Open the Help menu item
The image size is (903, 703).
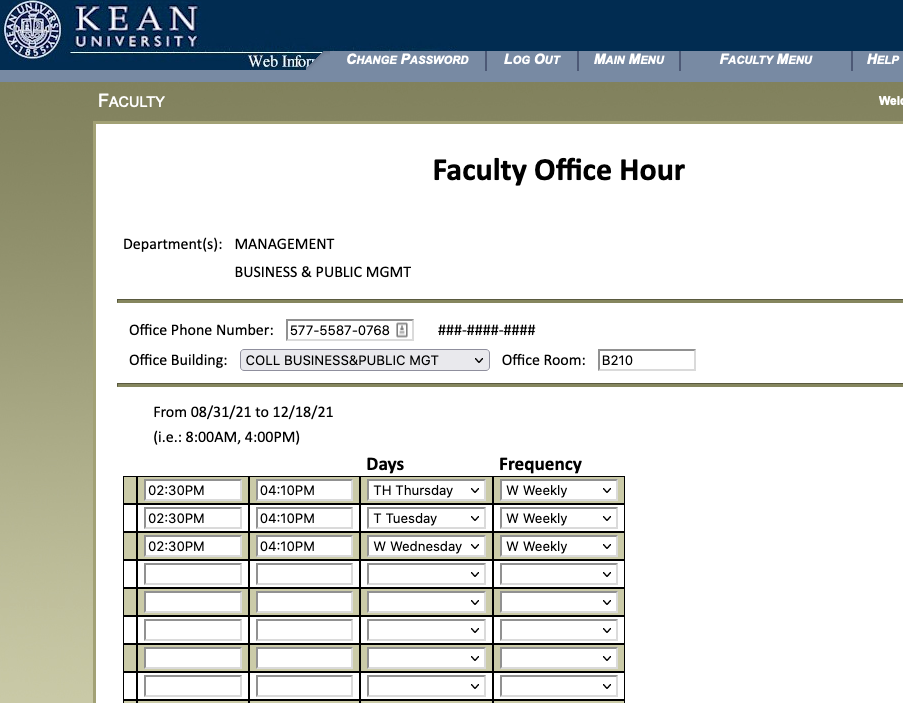pyautogui.click(x=882, y=59)
